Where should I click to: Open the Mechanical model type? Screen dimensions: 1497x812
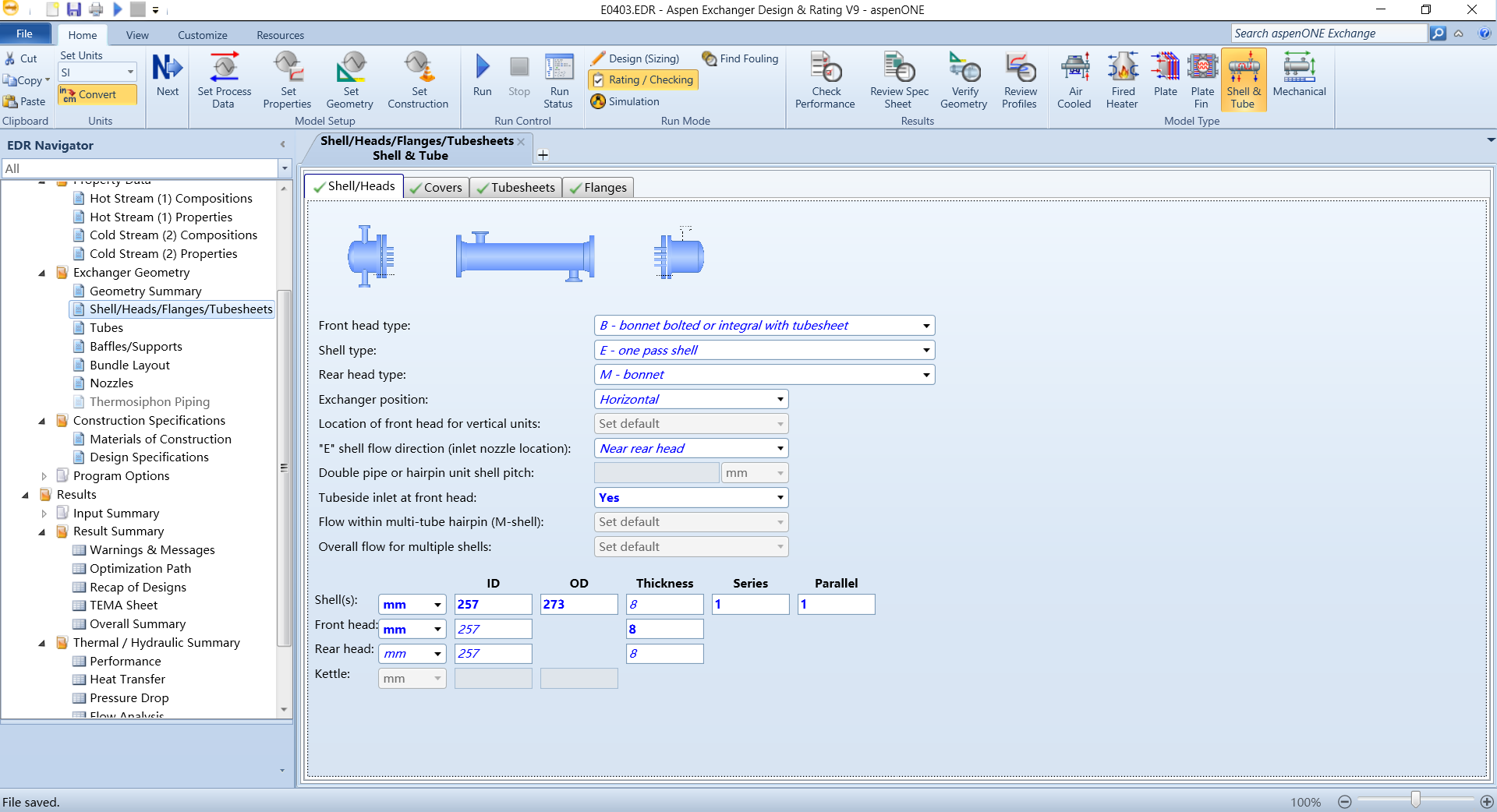point(1299,75)
